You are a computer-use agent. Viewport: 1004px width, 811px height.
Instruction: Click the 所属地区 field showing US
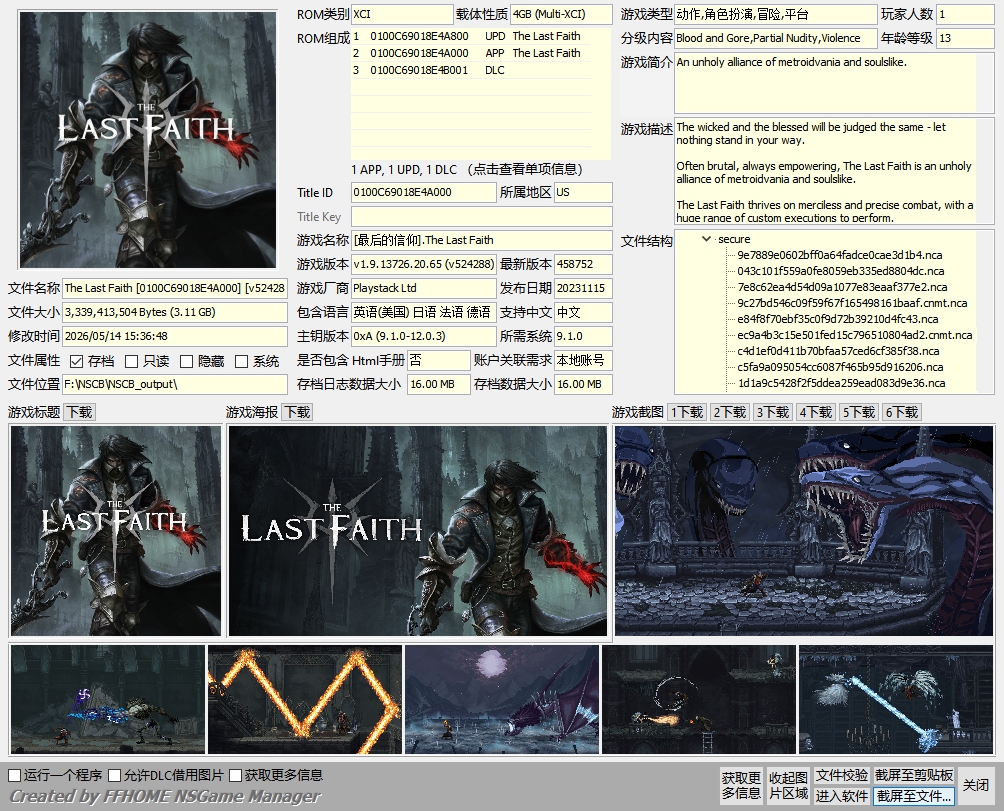tap(583, 192)
